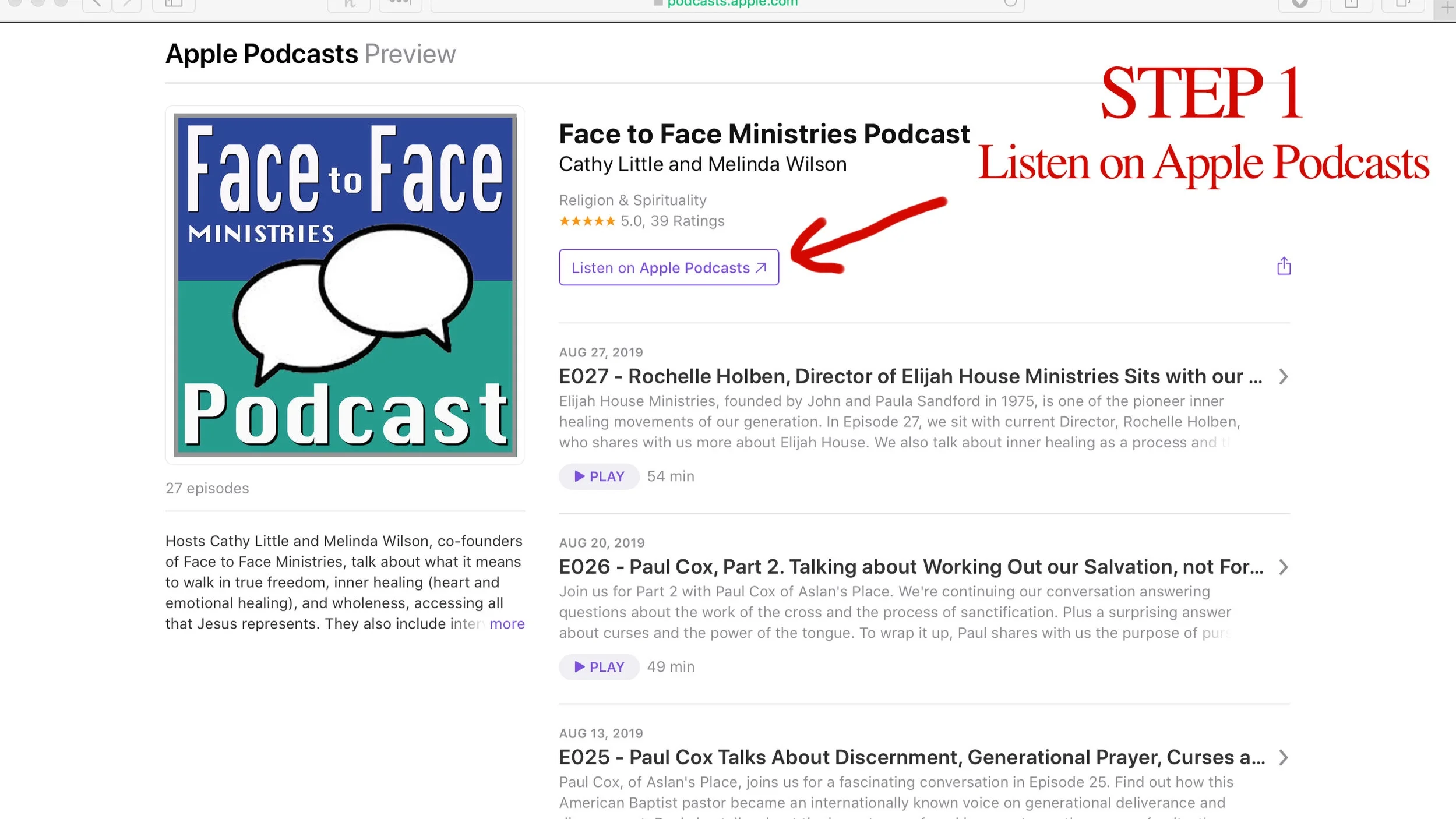The height and width of the screenshot is (819, 1456).
Task: Click the 'Join us for Part 2' description
Action: pos(895,612)
